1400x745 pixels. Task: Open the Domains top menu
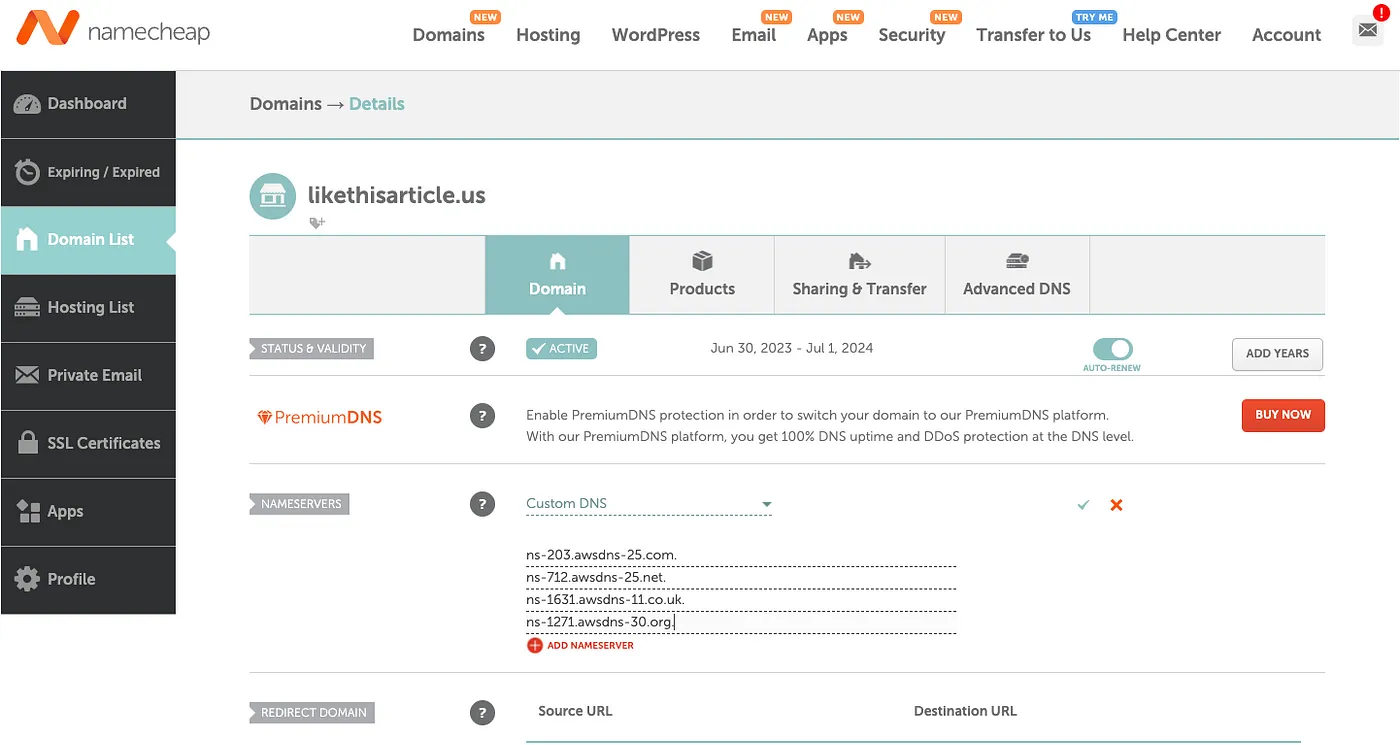click(448, 35)
